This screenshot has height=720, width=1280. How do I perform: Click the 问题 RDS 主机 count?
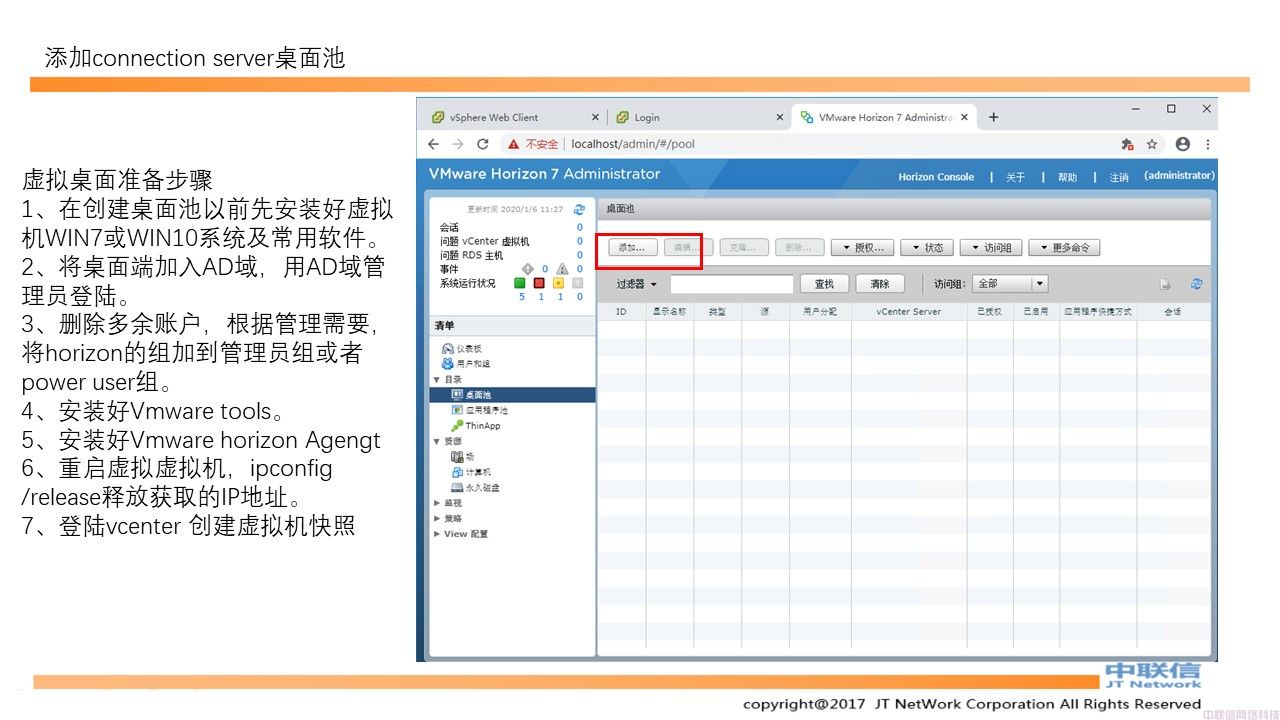tap(579, 255)
